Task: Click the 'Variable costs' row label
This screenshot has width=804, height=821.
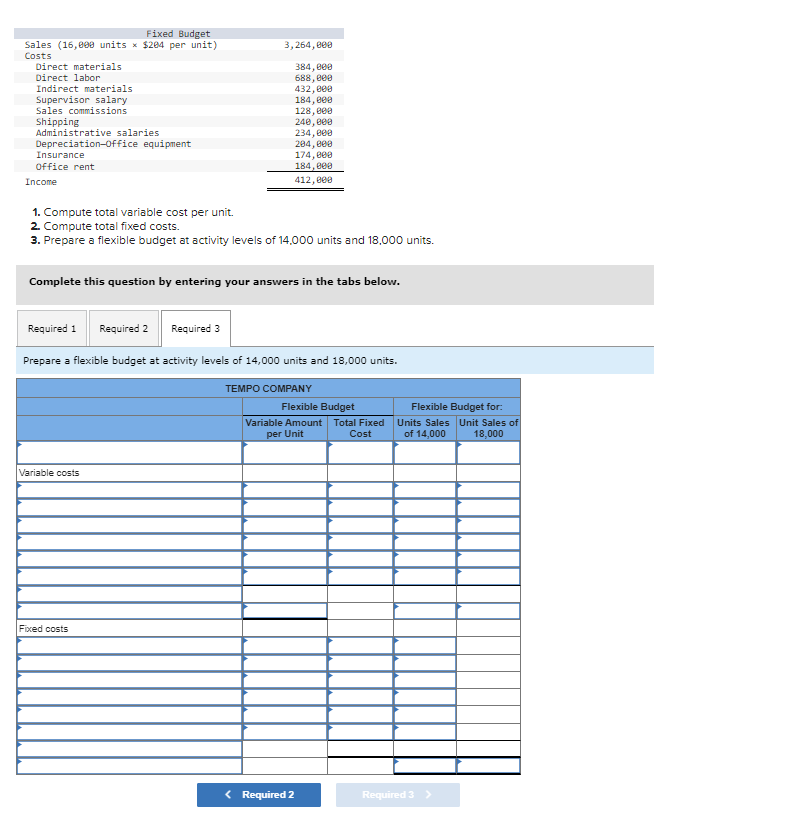Action: pos(49,473)
